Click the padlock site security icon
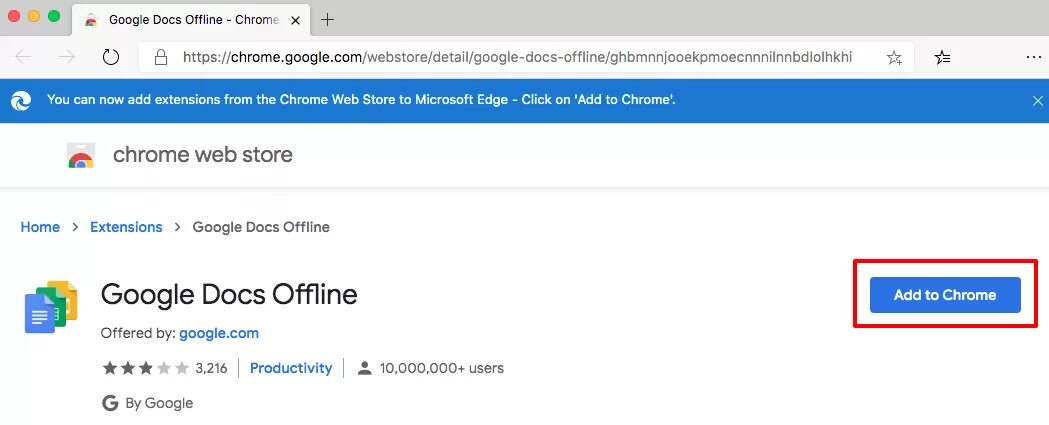Image resolution: width=1049 pixels, height=425 pixels. 161,58
